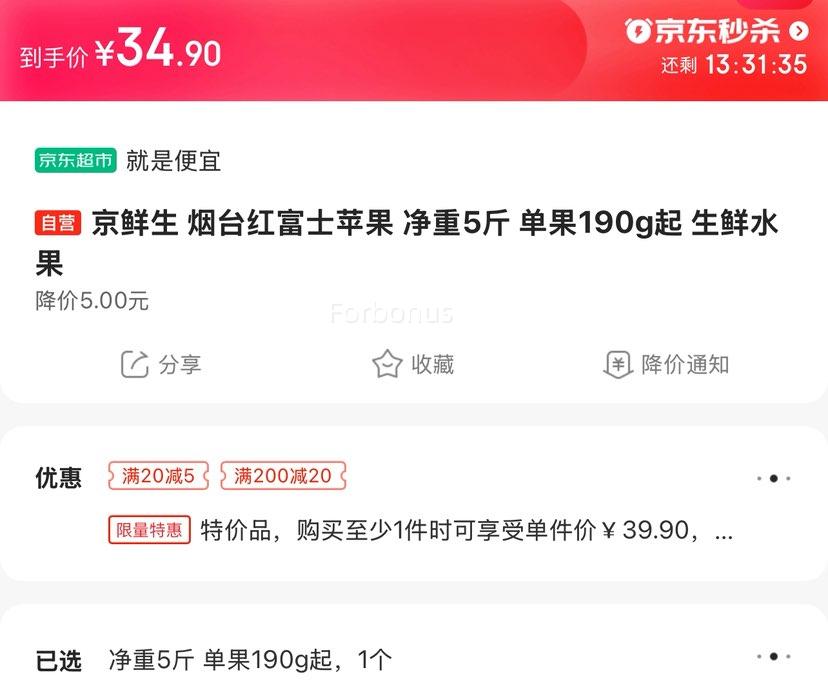828x690 pixels.
Task: Tap the red 自营 badge
Action: click(58, 223)
